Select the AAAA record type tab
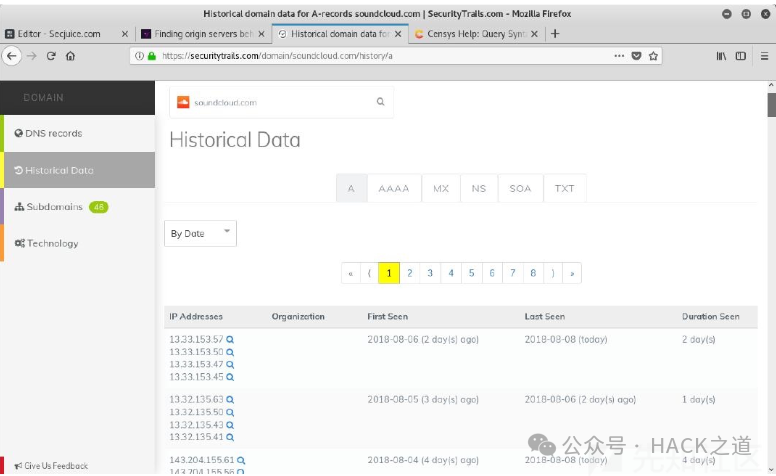Image resolution: width=776 pixels, height=476 pixels. [394, 188]
